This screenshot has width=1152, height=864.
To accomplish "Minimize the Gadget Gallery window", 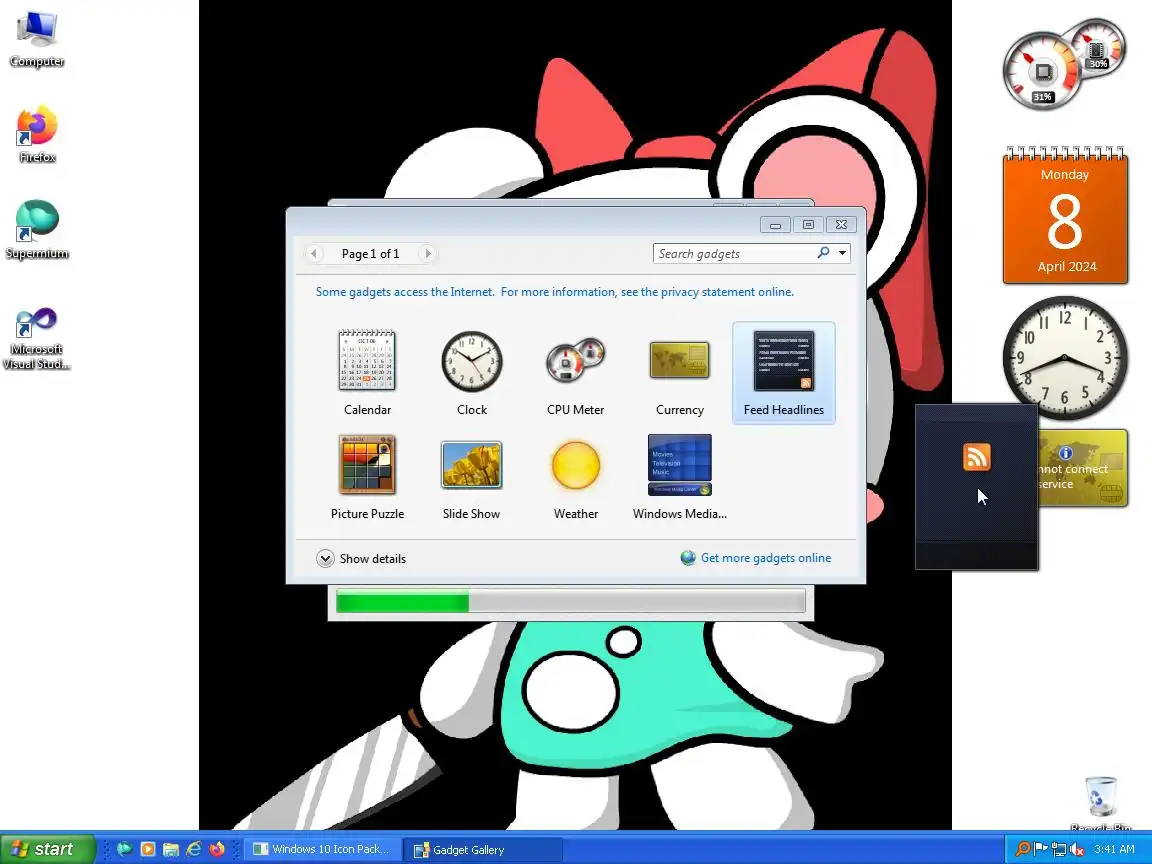I will pyautogui.click(x=775, y=225).
